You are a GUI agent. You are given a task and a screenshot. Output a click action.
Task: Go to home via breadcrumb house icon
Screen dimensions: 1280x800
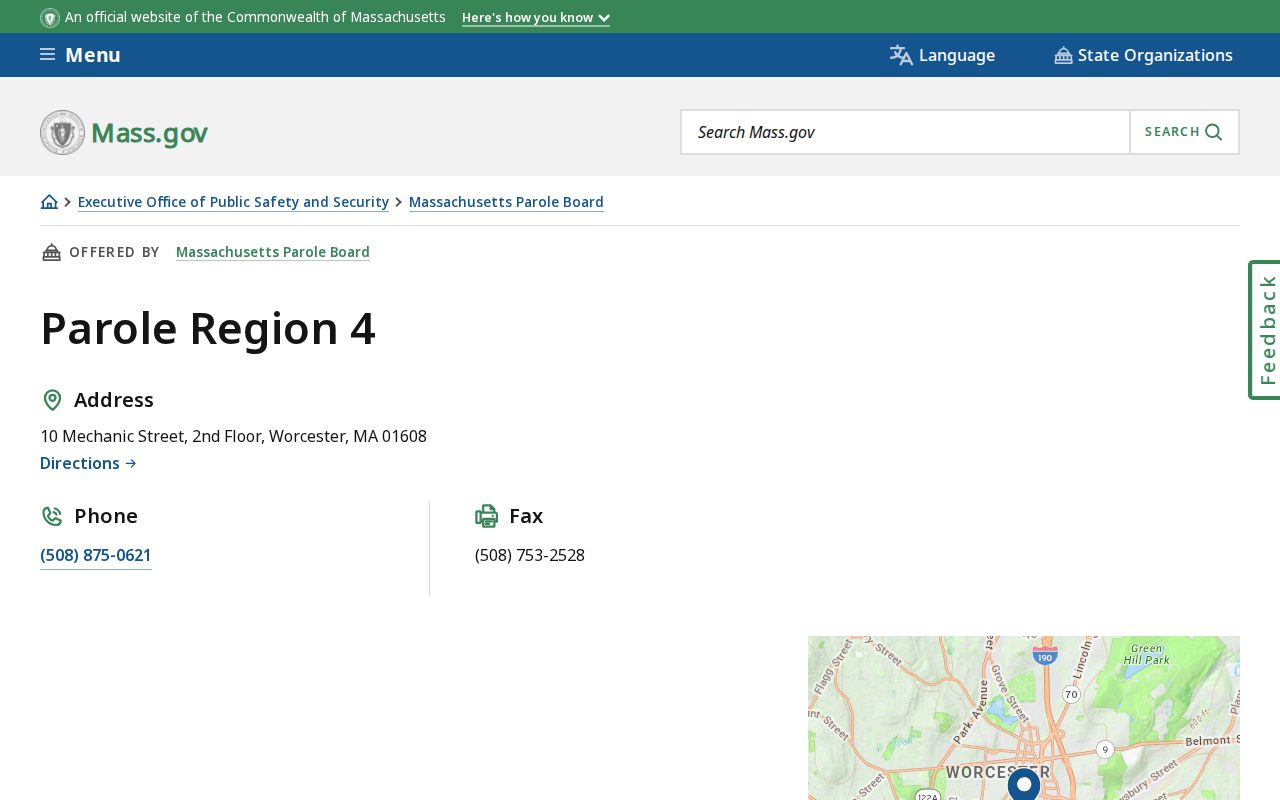[x=49, y=202]
